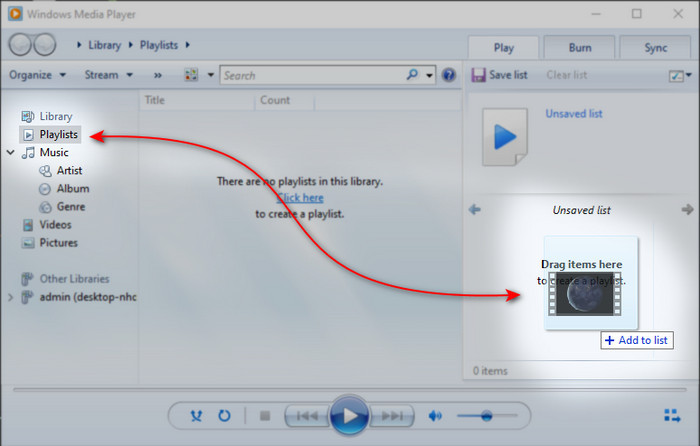Open the list options checkmark icon

[x=676, y=76]
